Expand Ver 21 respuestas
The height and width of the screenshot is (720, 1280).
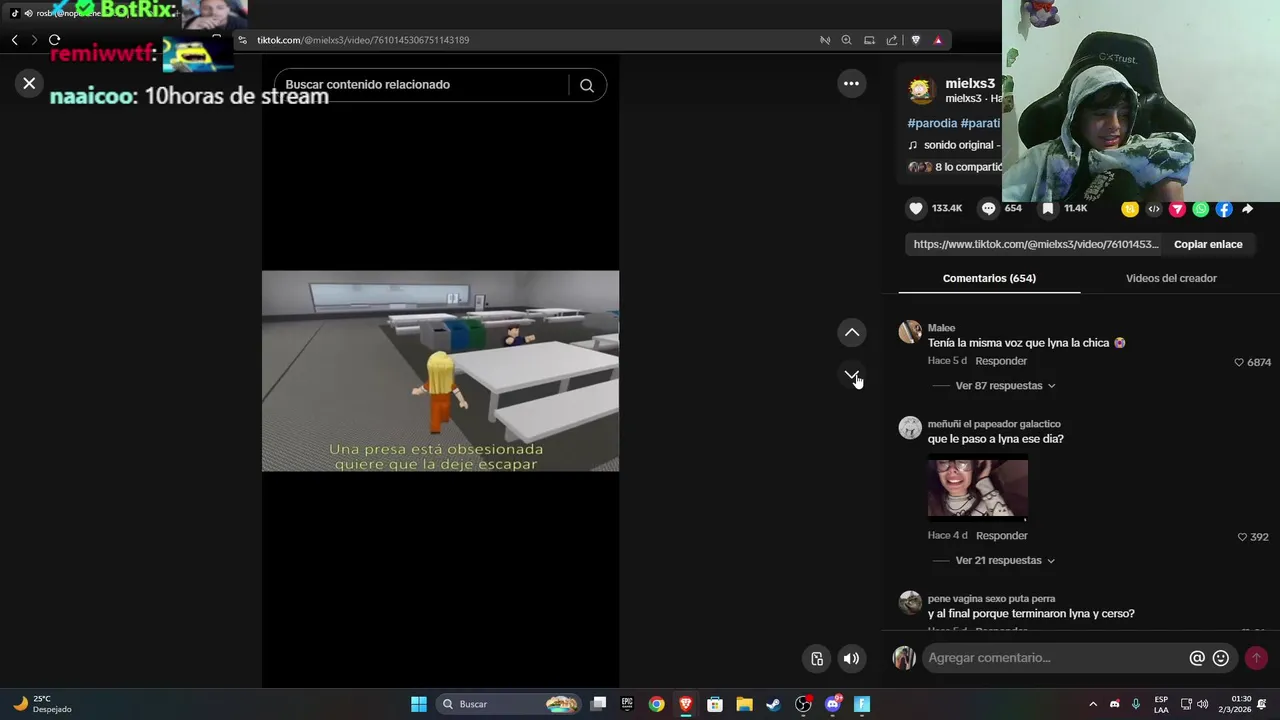coord(1005,561)
